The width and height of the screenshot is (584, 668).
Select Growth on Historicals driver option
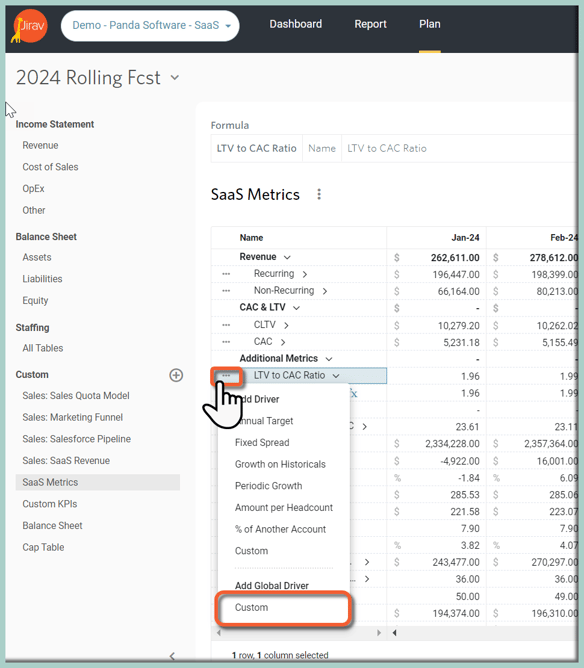point(280,464)
